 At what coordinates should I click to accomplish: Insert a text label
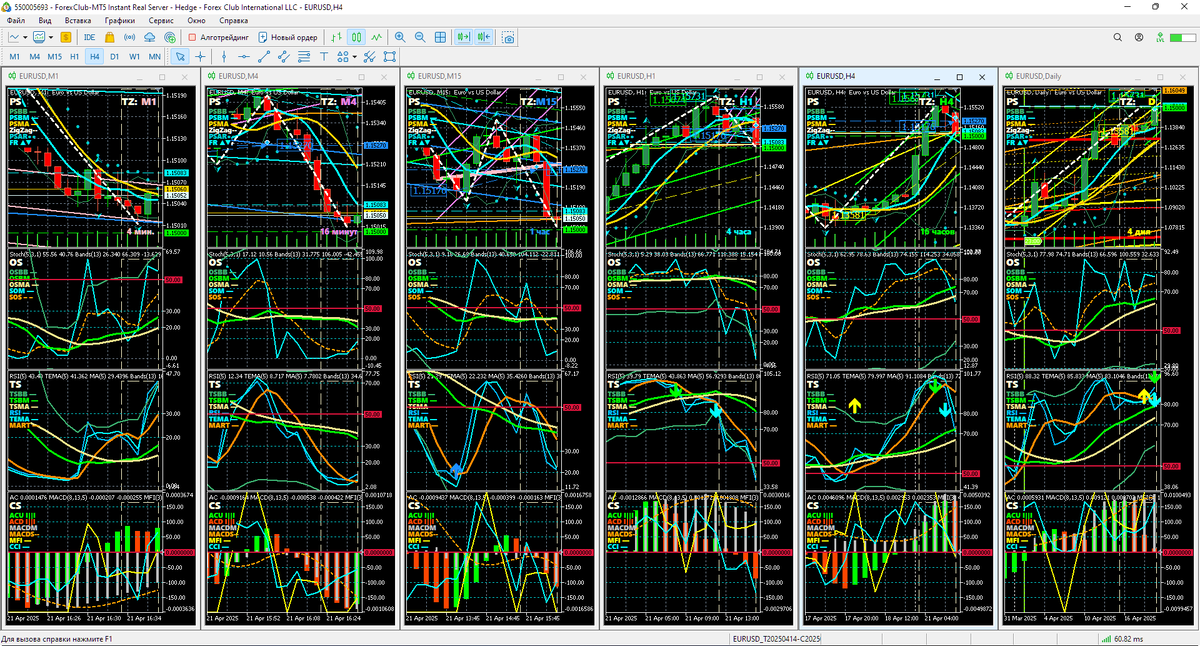click(324, 57)
